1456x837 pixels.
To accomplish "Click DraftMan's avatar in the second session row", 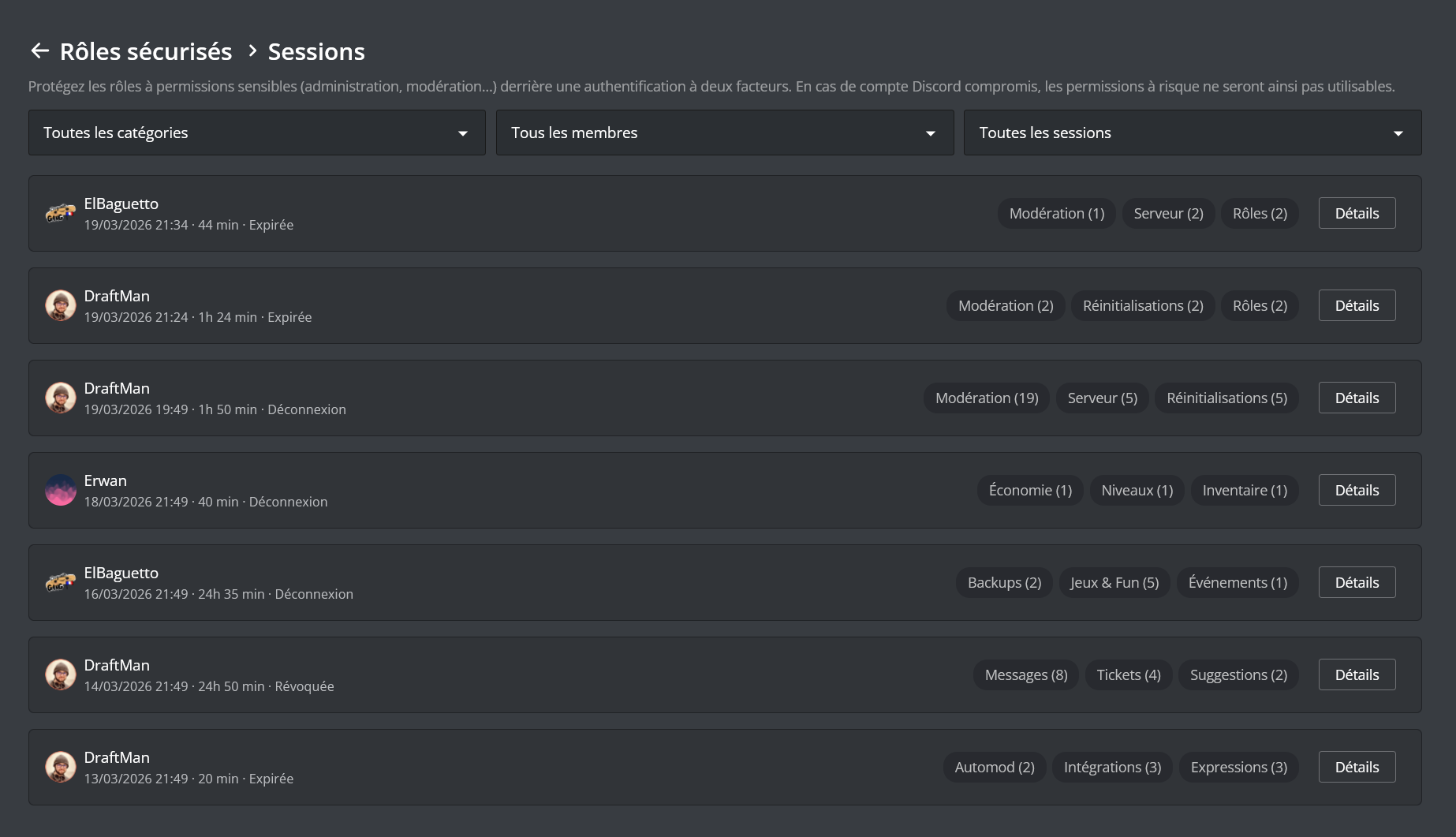I will (61, 305).
